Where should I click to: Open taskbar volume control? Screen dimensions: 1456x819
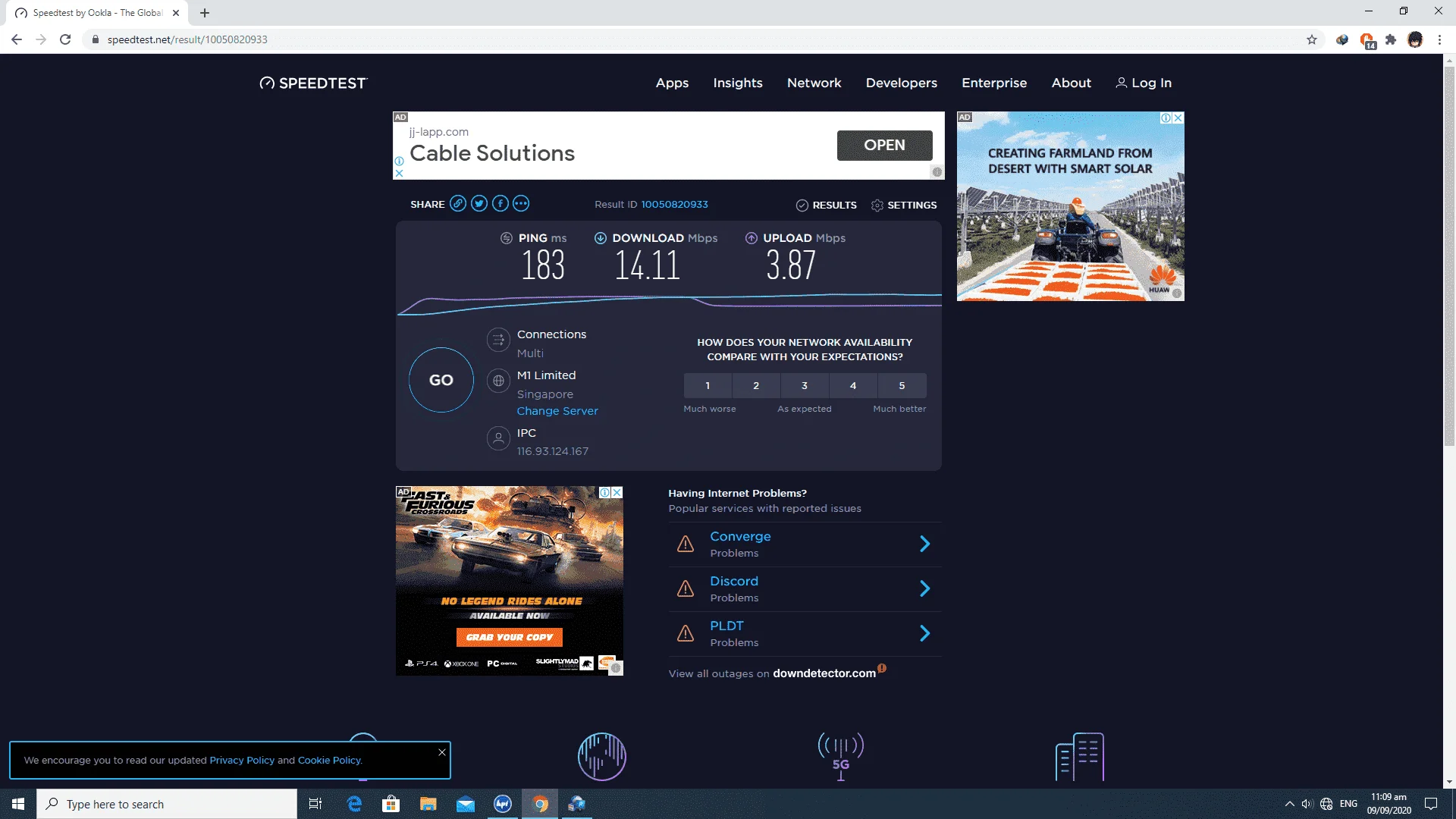(1307, 804)
